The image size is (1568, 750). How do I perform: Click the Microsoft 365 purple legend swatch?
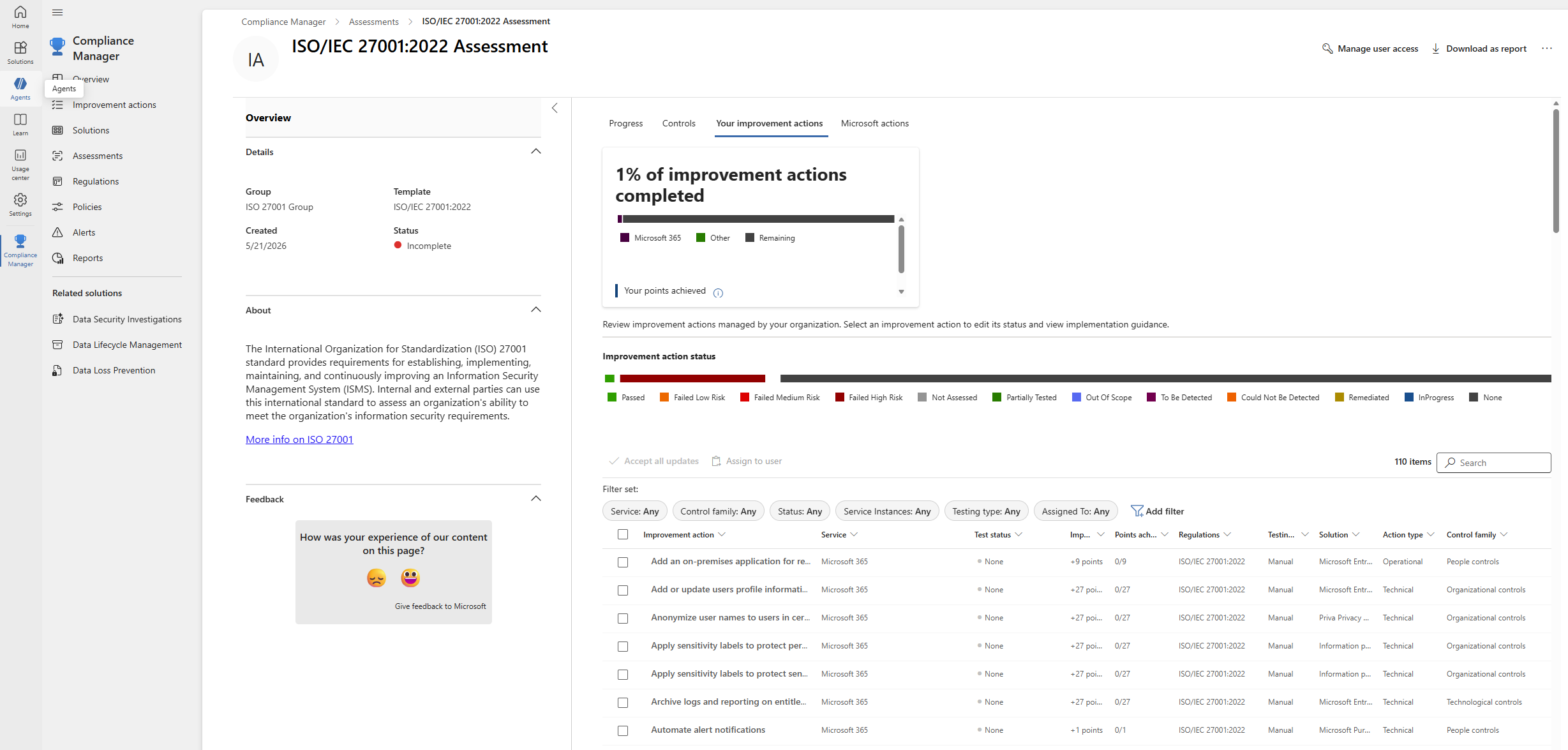pos(625,237)
